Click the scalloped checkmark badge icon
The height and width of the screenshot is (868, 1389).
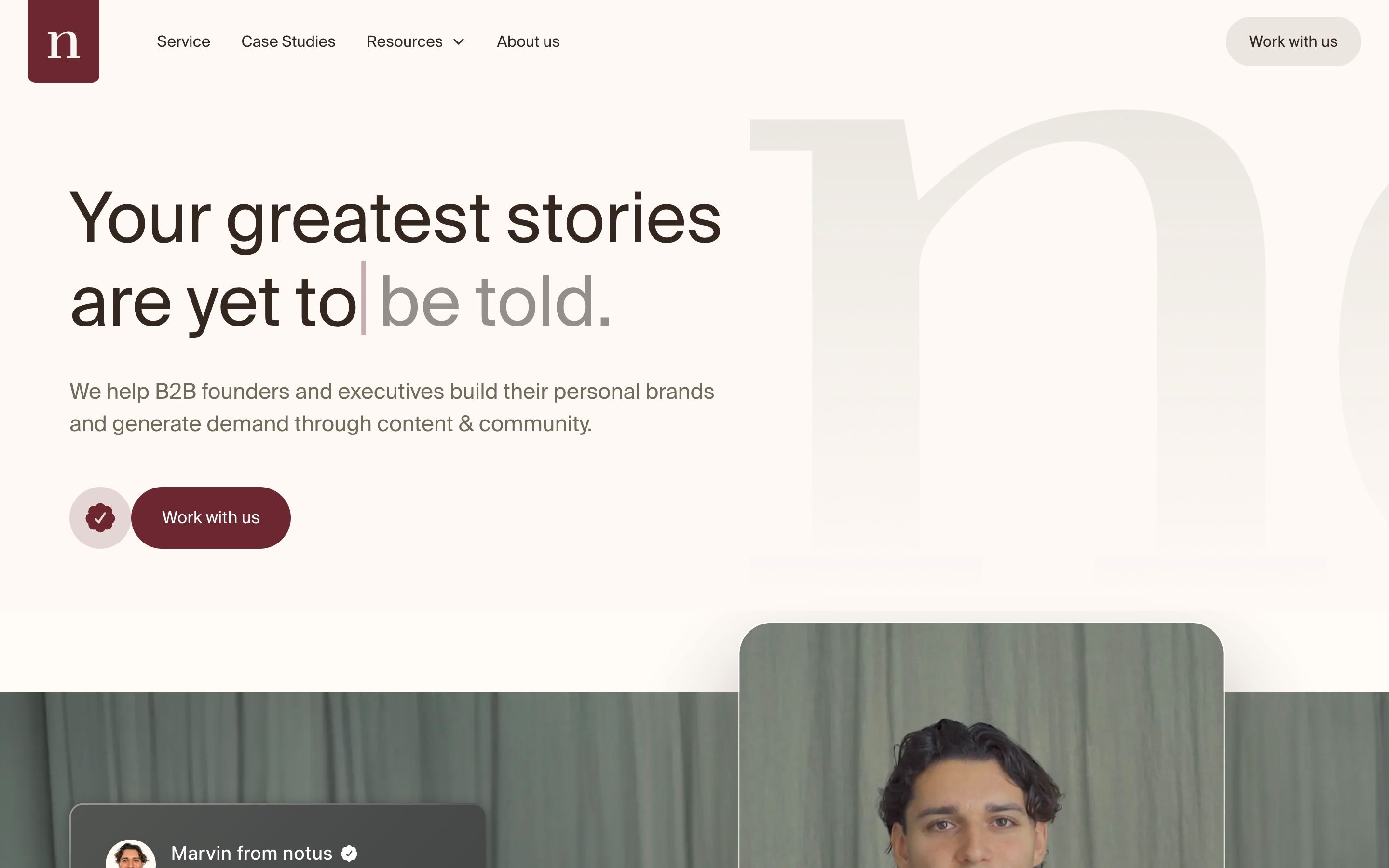click(100, 518)
